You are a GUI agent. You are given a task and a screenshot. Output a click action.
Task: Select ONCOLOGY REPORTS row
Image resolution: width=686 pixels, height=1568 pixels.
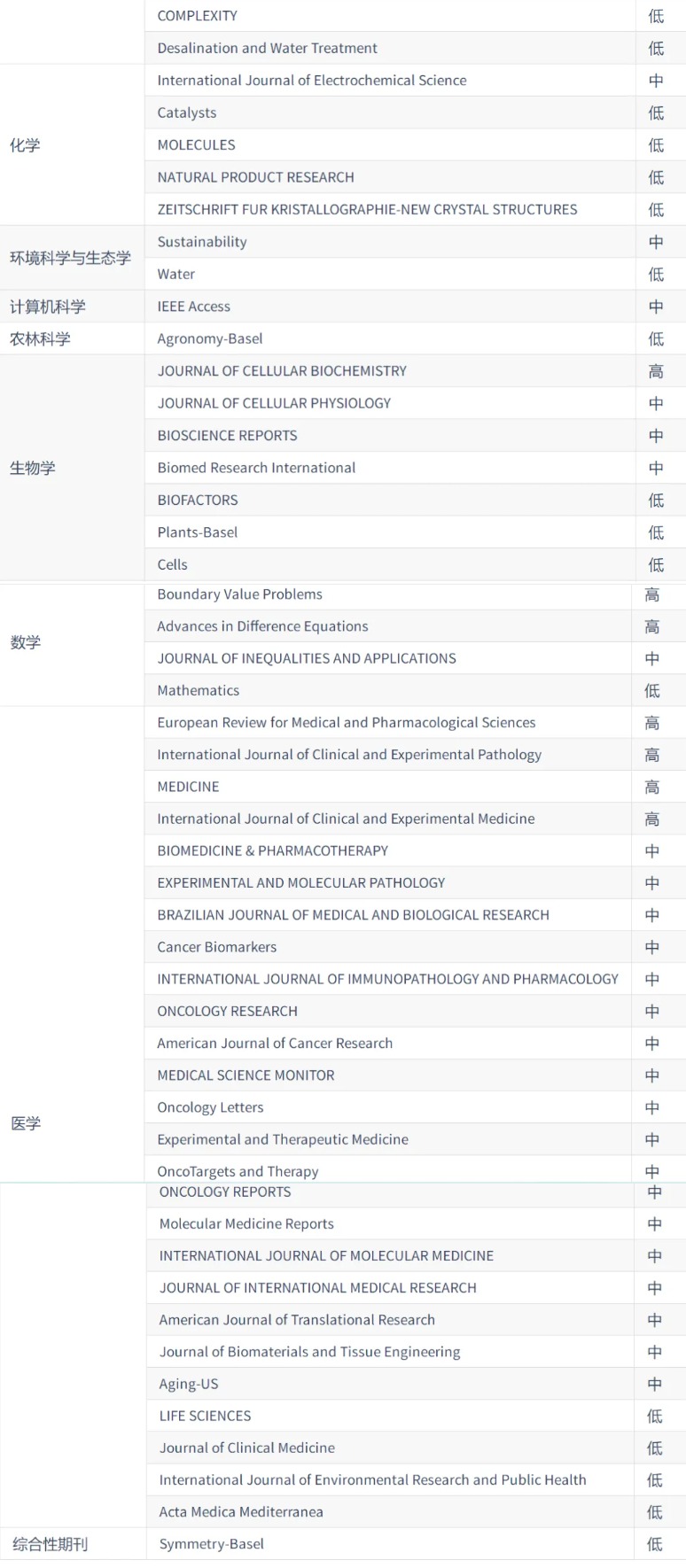417,1192
